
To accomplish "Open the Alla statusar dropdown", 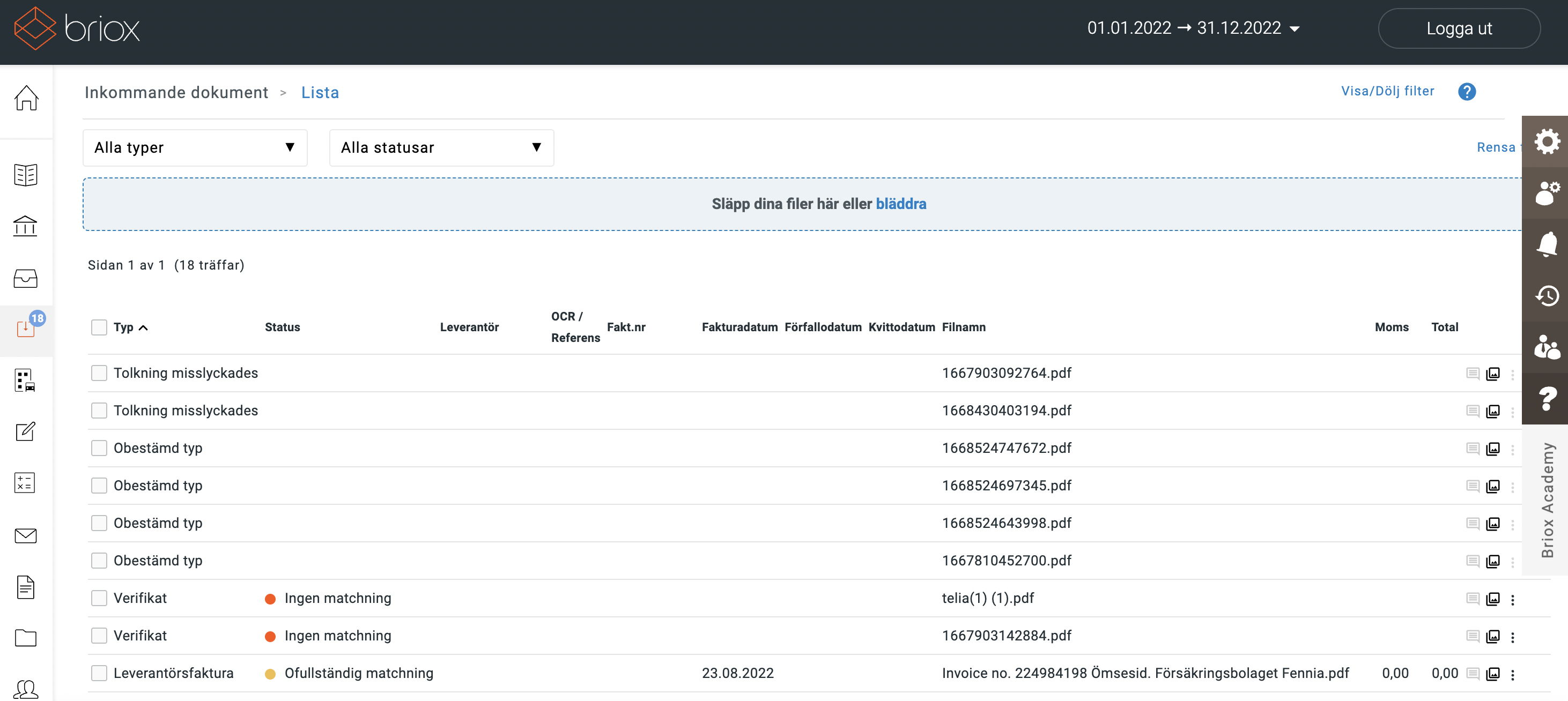I will [441, 148].
